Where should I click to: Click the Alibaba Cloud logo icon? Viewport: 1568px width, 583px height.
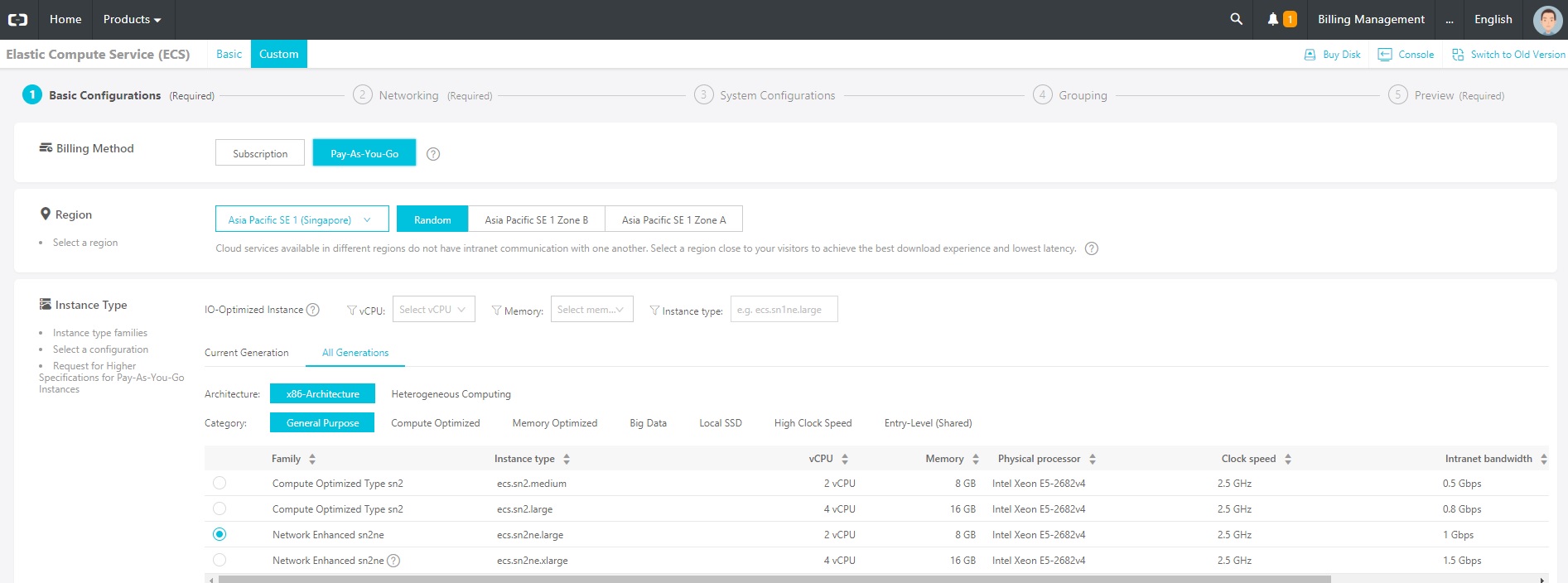(17, 19)
